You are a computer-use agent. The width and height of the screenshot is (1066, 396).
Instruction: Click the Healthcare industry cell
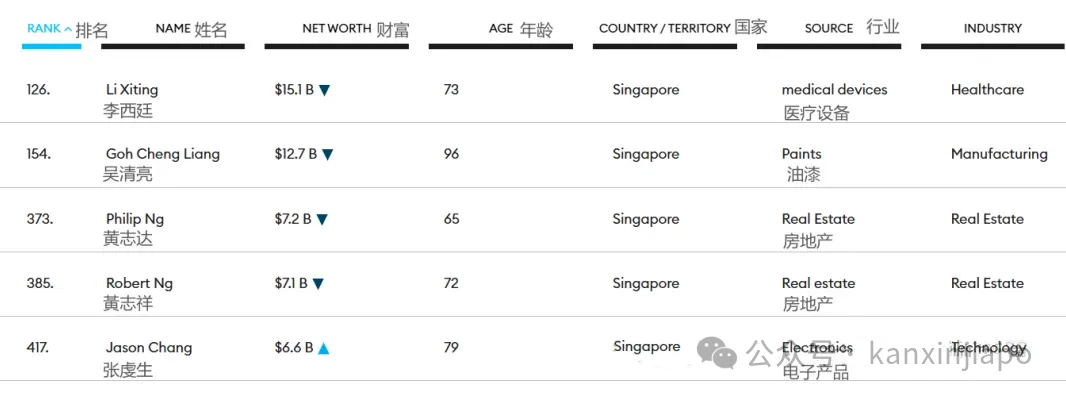tap(987, 89)
